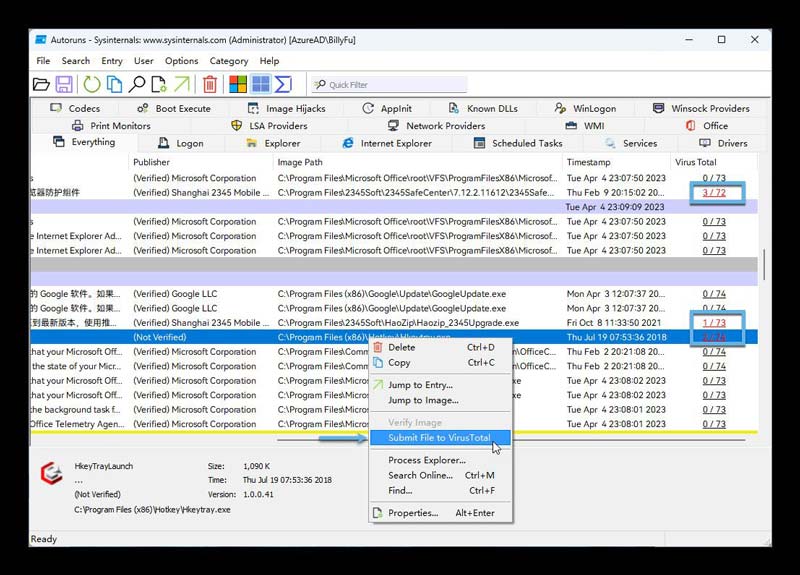Switch to the Codecs tab
Image resolution: width=800 pixels, height=575 pixels.
75,108
